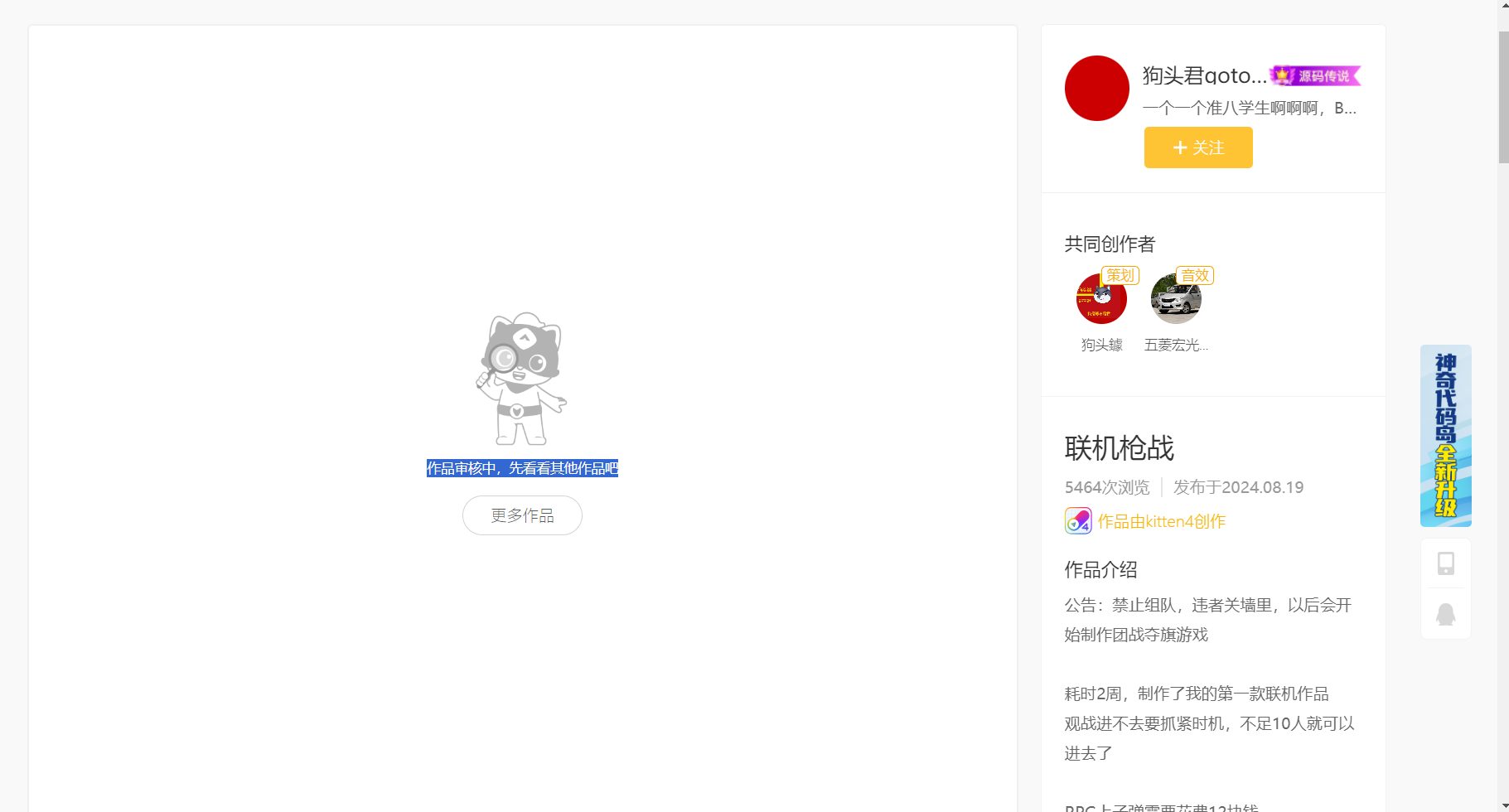The height and width of the screenshot is (812, 1509).
Task: Click the work title 联机枪战
Action: click(x=1120, y=448)
